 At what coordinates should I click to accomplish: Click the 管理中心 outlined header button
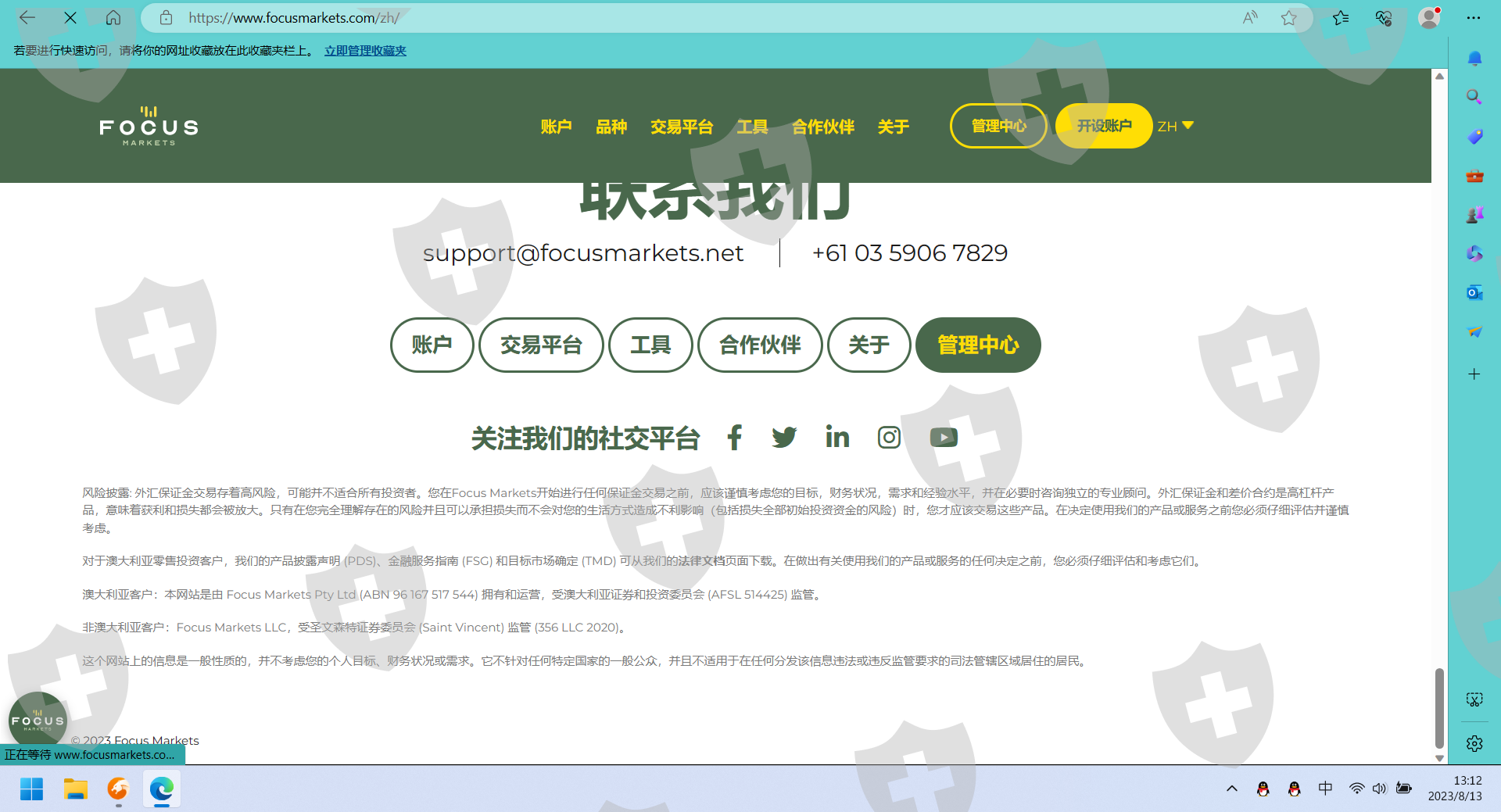click(x=998, y=126)
